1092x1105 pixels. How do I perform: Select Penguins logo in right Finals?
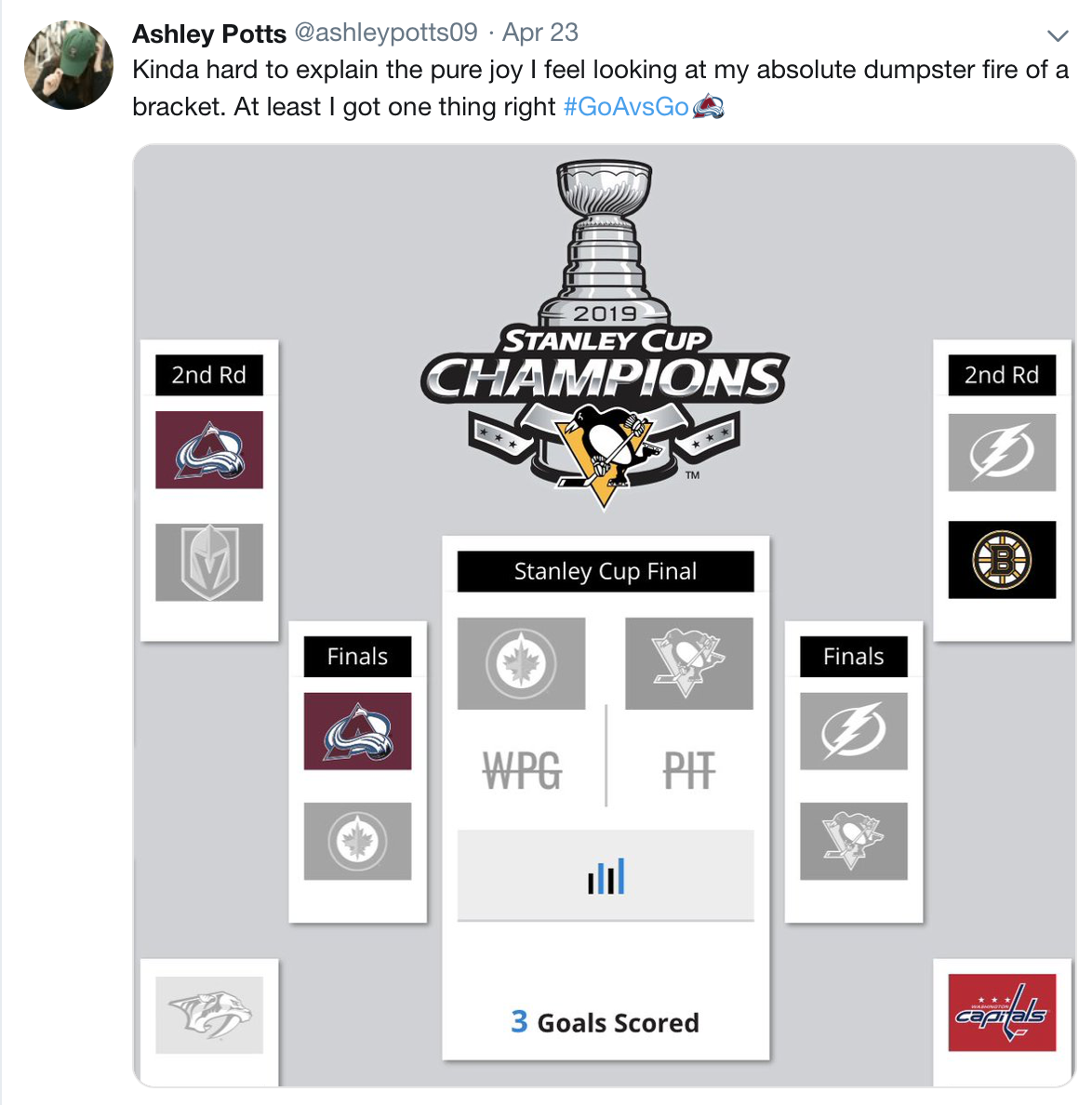coord(854,841)
